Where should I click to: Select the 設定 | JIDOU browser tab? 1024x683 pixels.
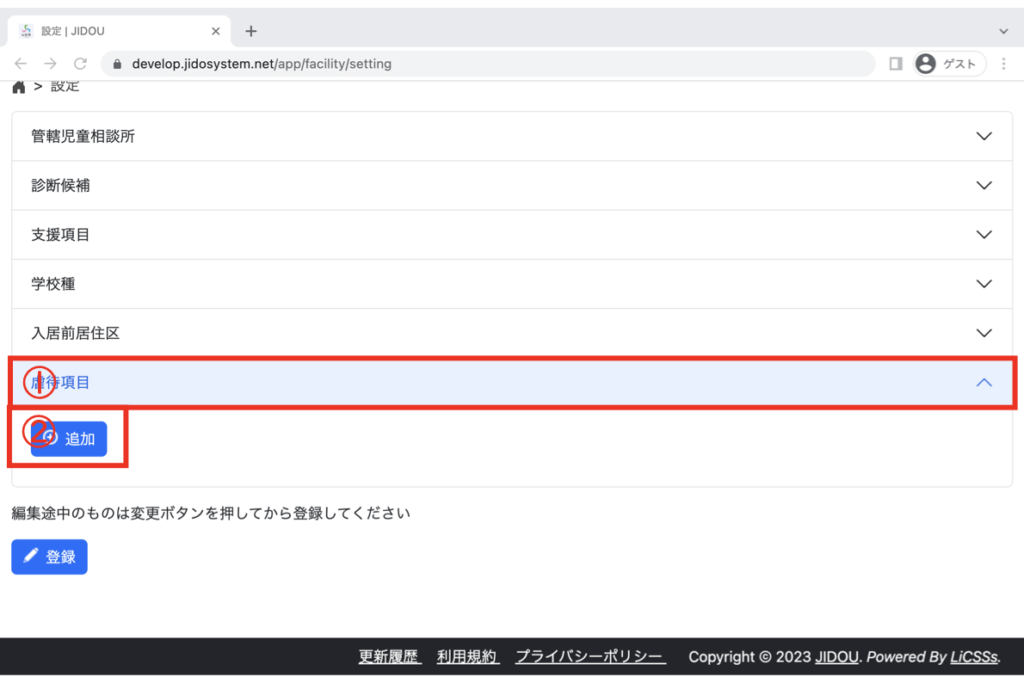coord(118,31)
